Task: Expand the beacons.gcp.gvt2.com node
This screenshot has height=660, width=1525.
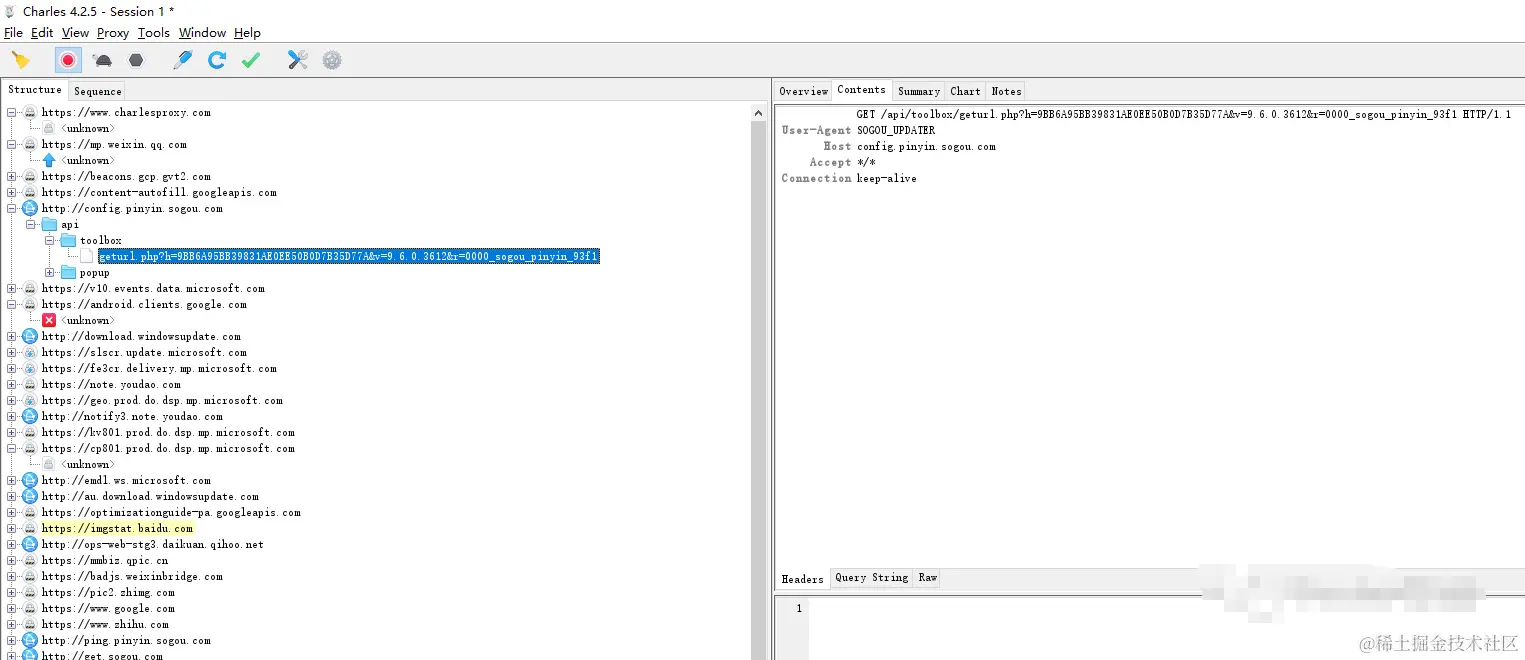Action: [12, 177]
